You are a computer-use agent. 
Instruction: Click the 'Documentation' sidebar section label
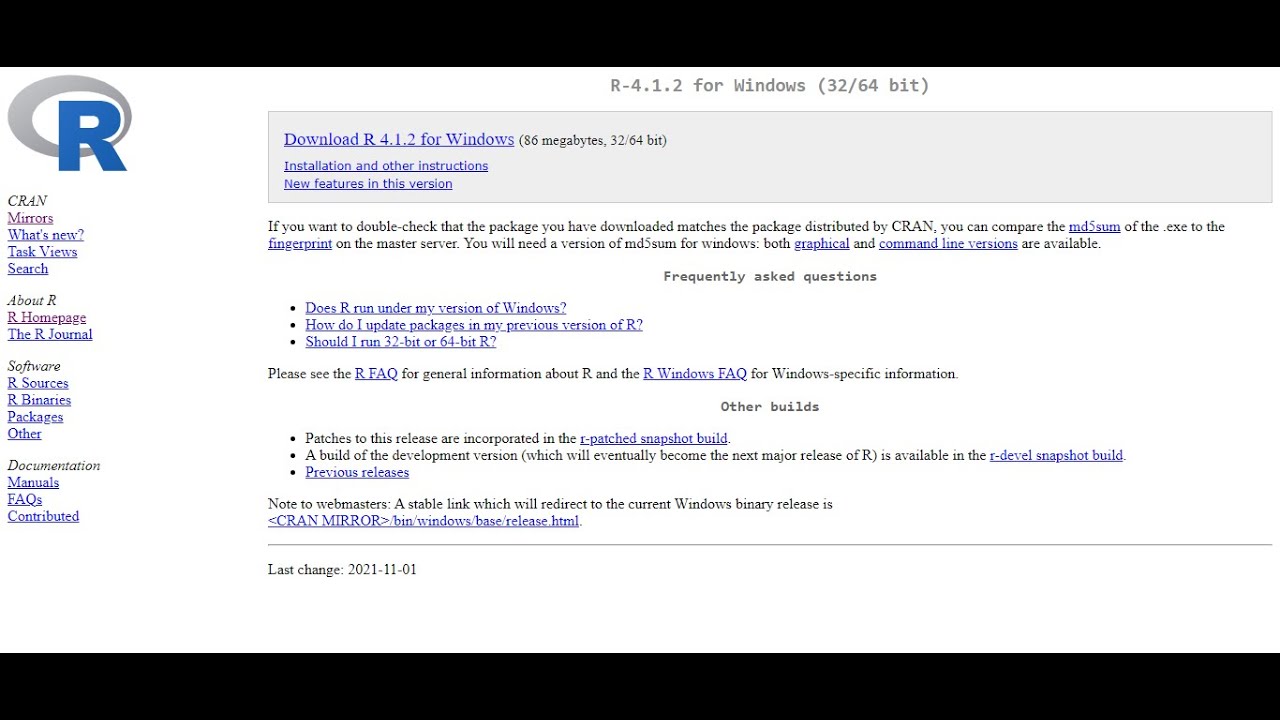point(54,466)
